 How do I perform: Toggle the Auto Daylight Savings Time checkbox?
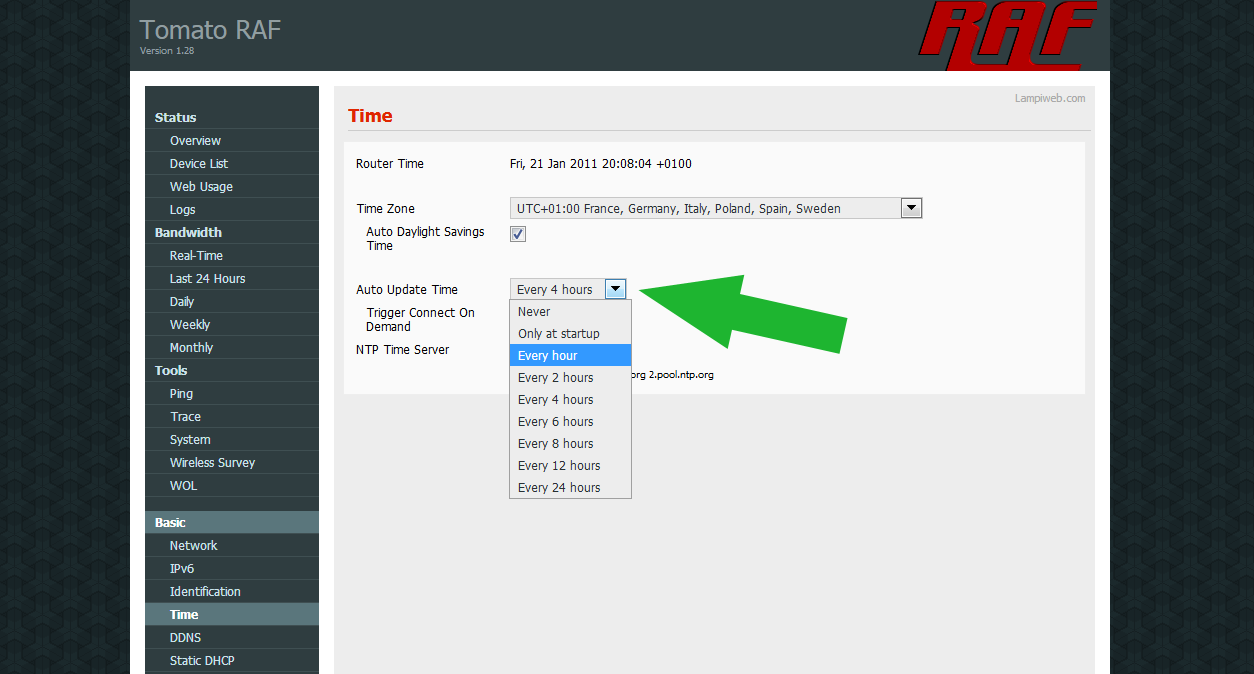click(x=518, y=234)
